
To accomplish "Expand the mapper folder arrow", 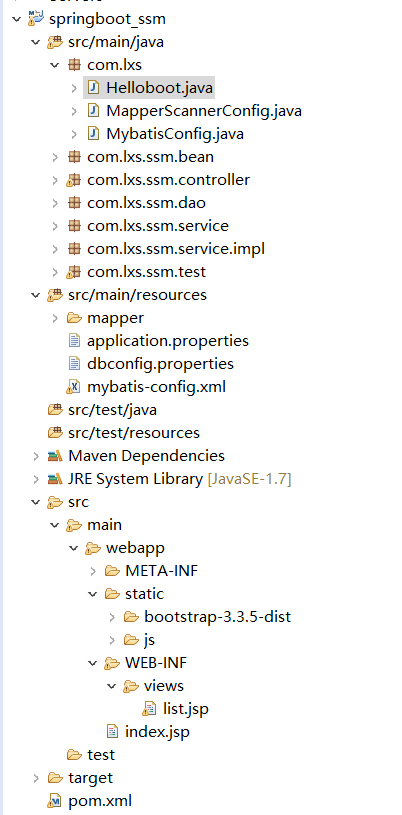I will [x=55, y=318].
